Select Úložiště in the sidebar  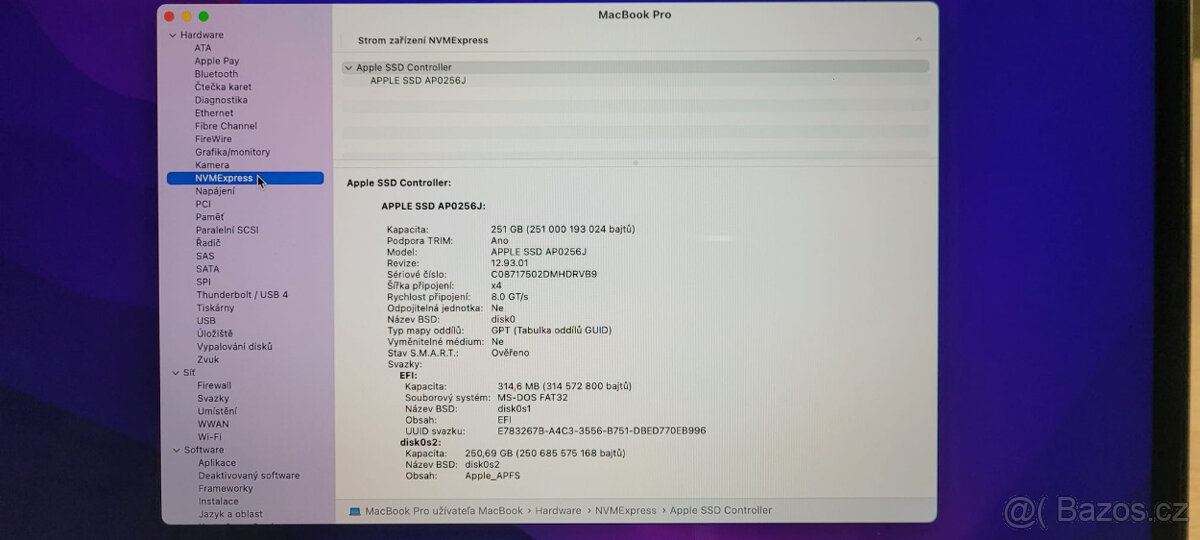pos(215,334)
